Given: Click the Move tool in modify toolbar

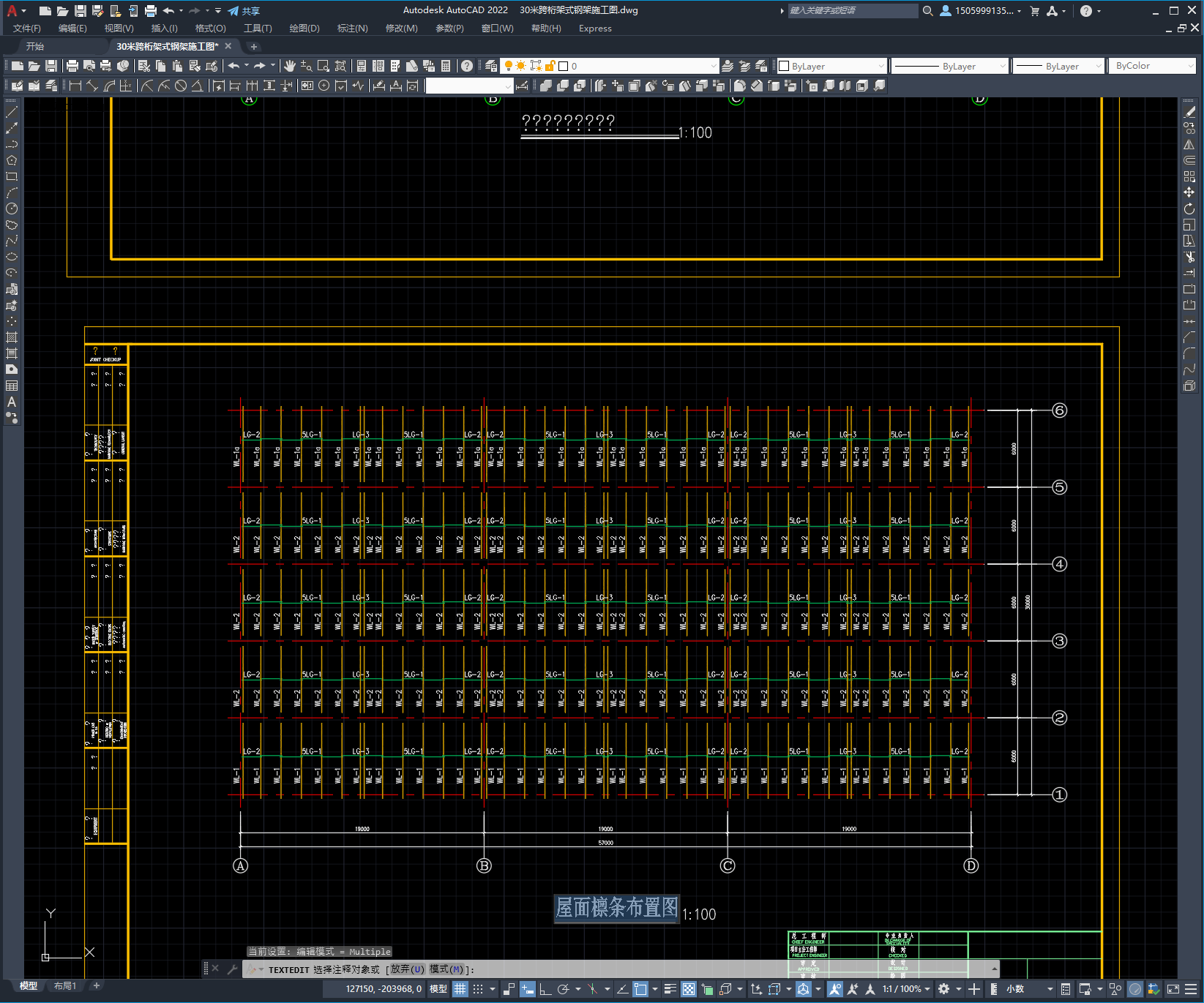Looking at the screenshot, I should (1189, 192).
